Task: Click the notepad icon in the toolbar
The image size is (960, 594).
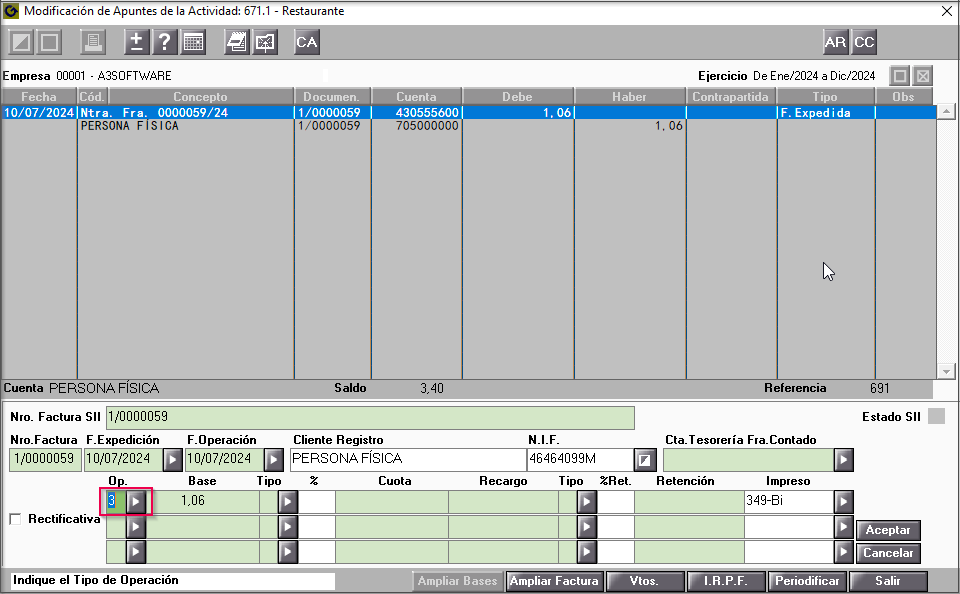Action: [236, 42]
